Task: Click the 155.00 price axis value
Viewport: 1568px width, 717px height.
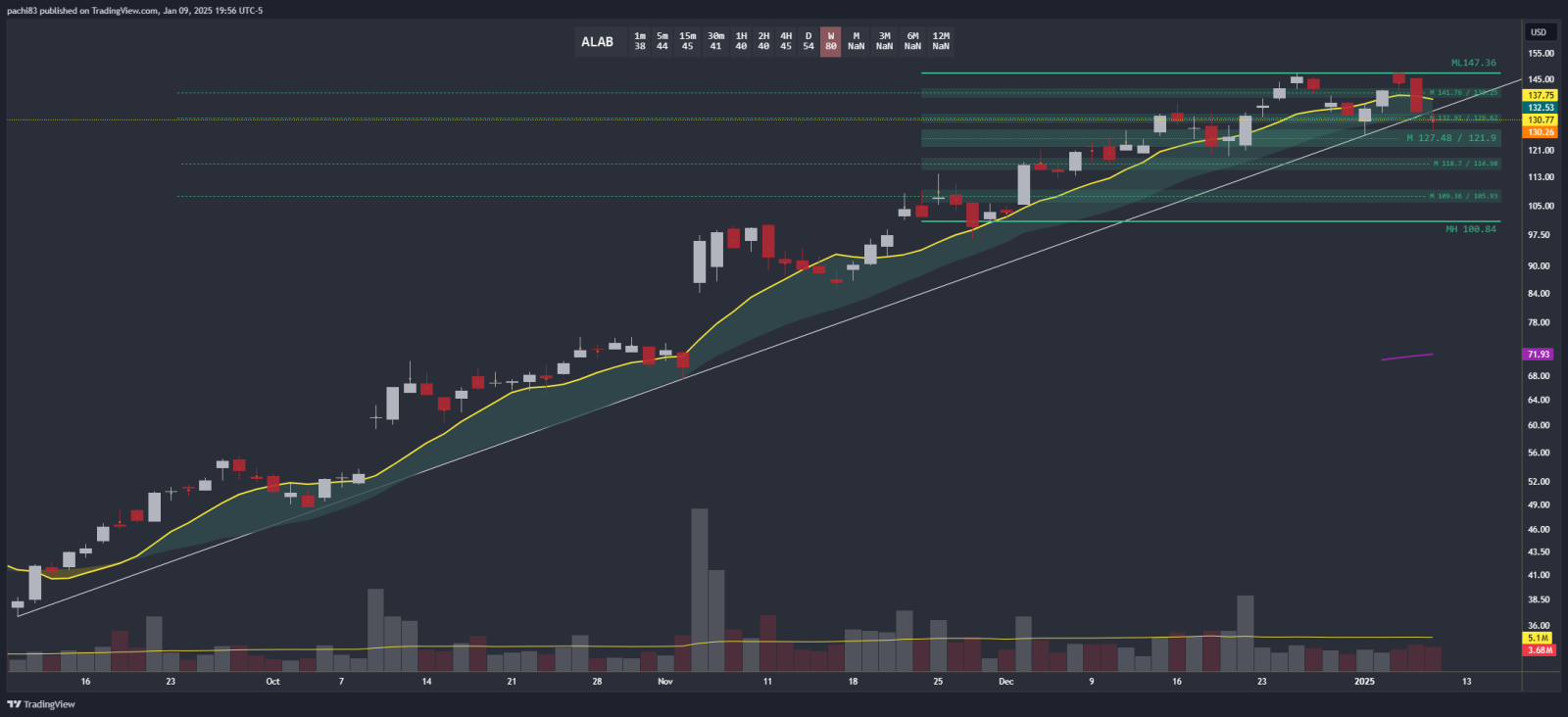Action: click(x=1542, y=54)
